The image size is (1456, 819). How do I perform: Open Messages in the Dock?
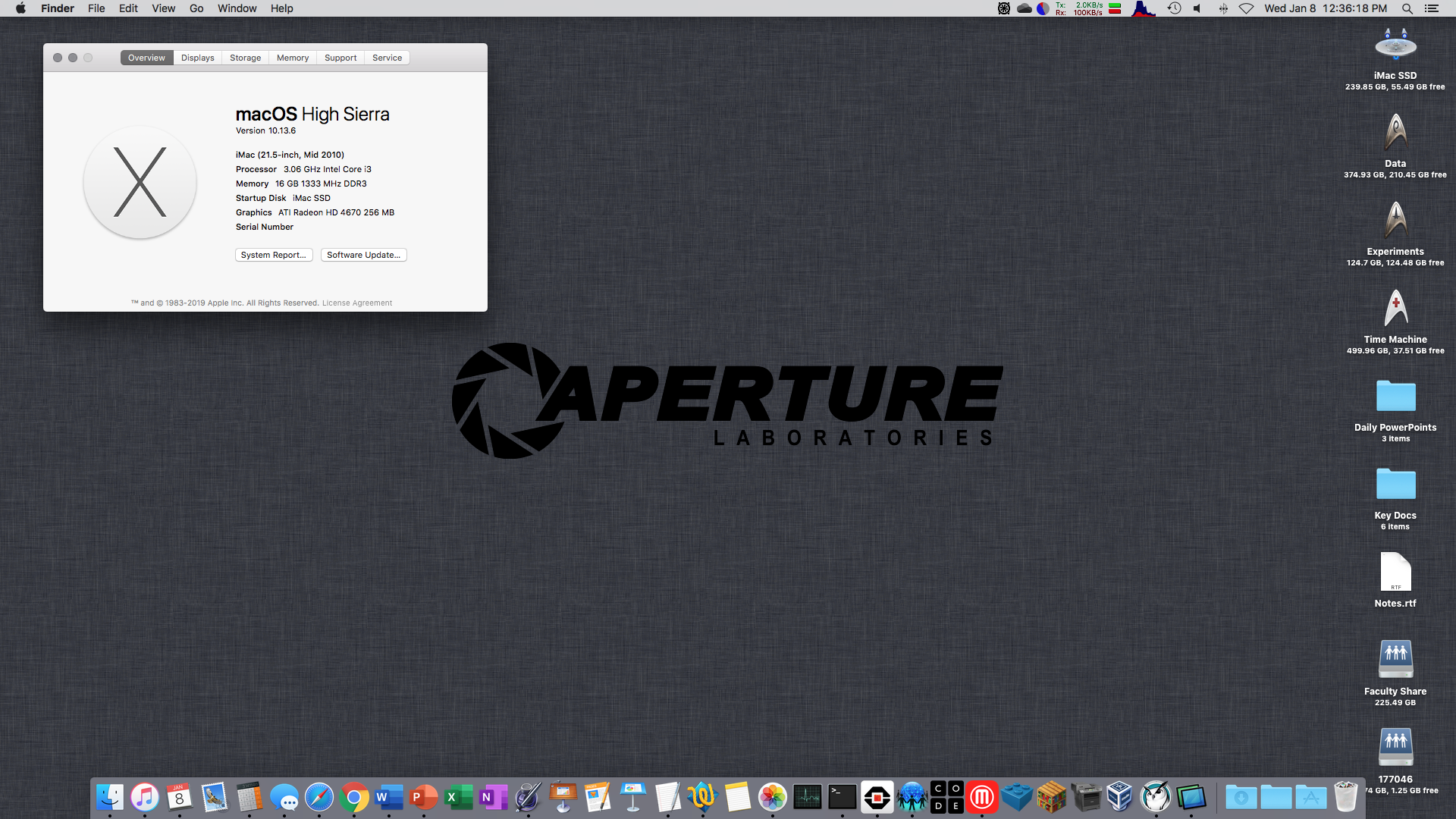tap(284, 797)
